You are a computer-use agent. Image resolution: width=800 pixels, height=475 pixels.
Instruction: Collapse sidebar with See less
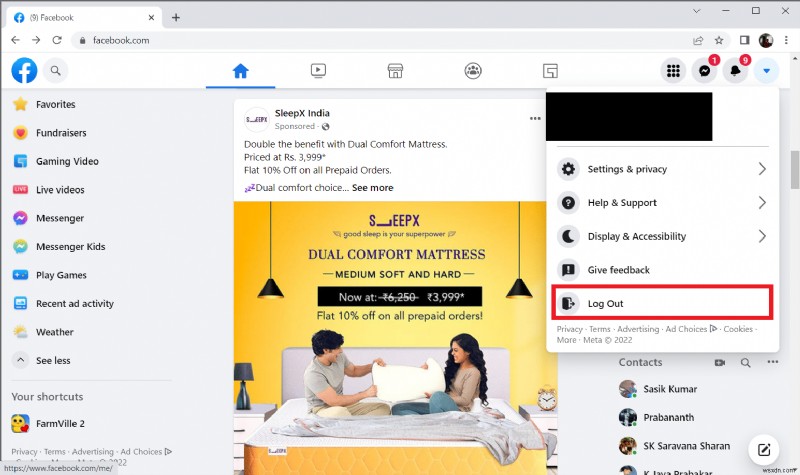click(x=53, y=360)
